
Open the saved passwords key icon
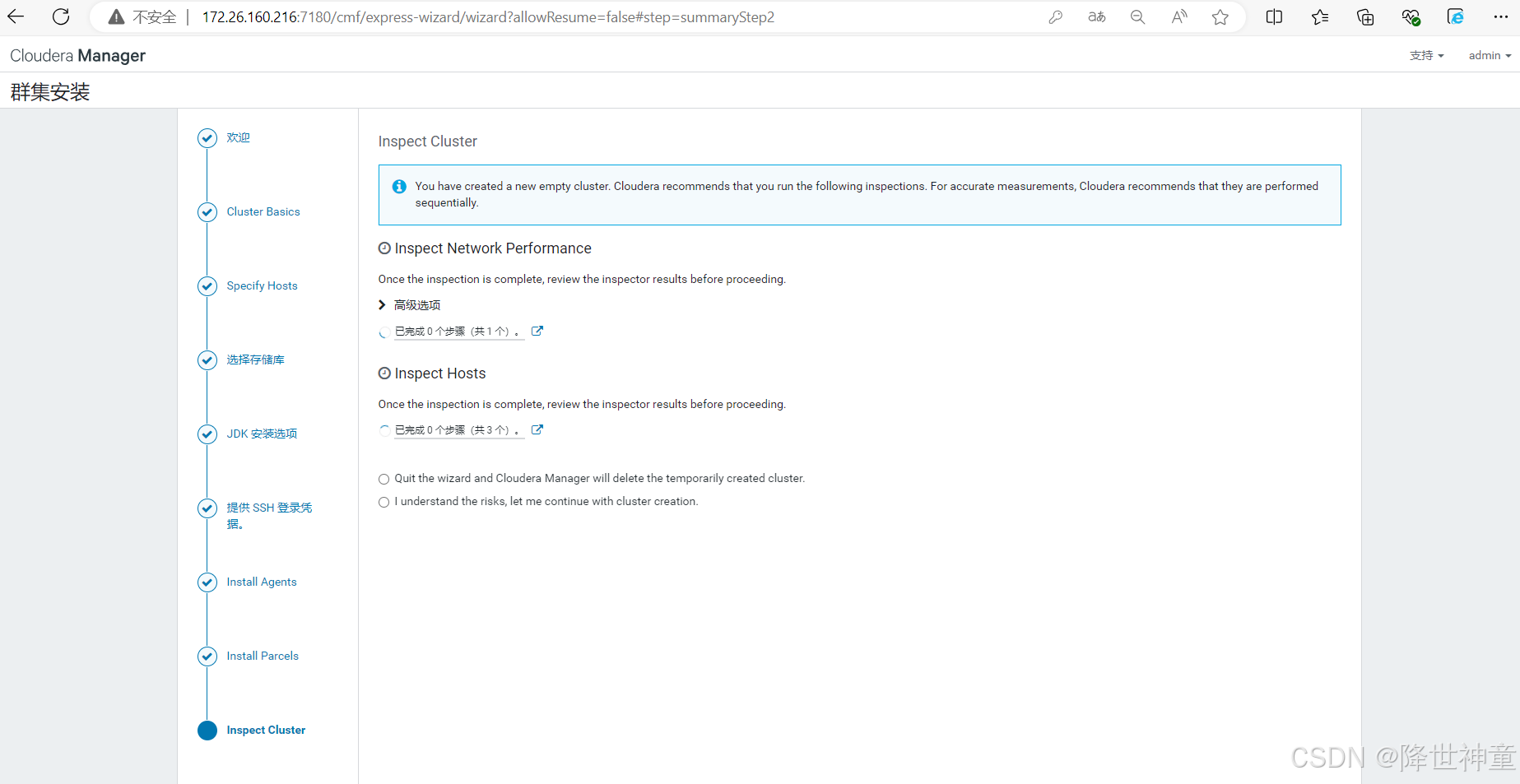click(x=1056, y=17)
